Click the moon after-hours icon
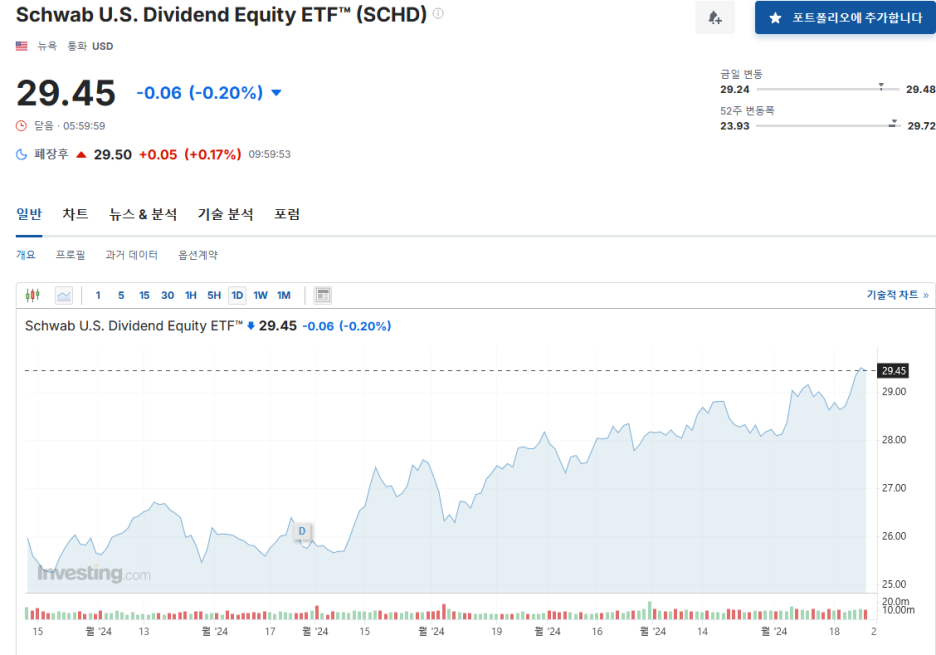Image resolution: width=936 pixels, height=655 pixels. tap(21, 155)
